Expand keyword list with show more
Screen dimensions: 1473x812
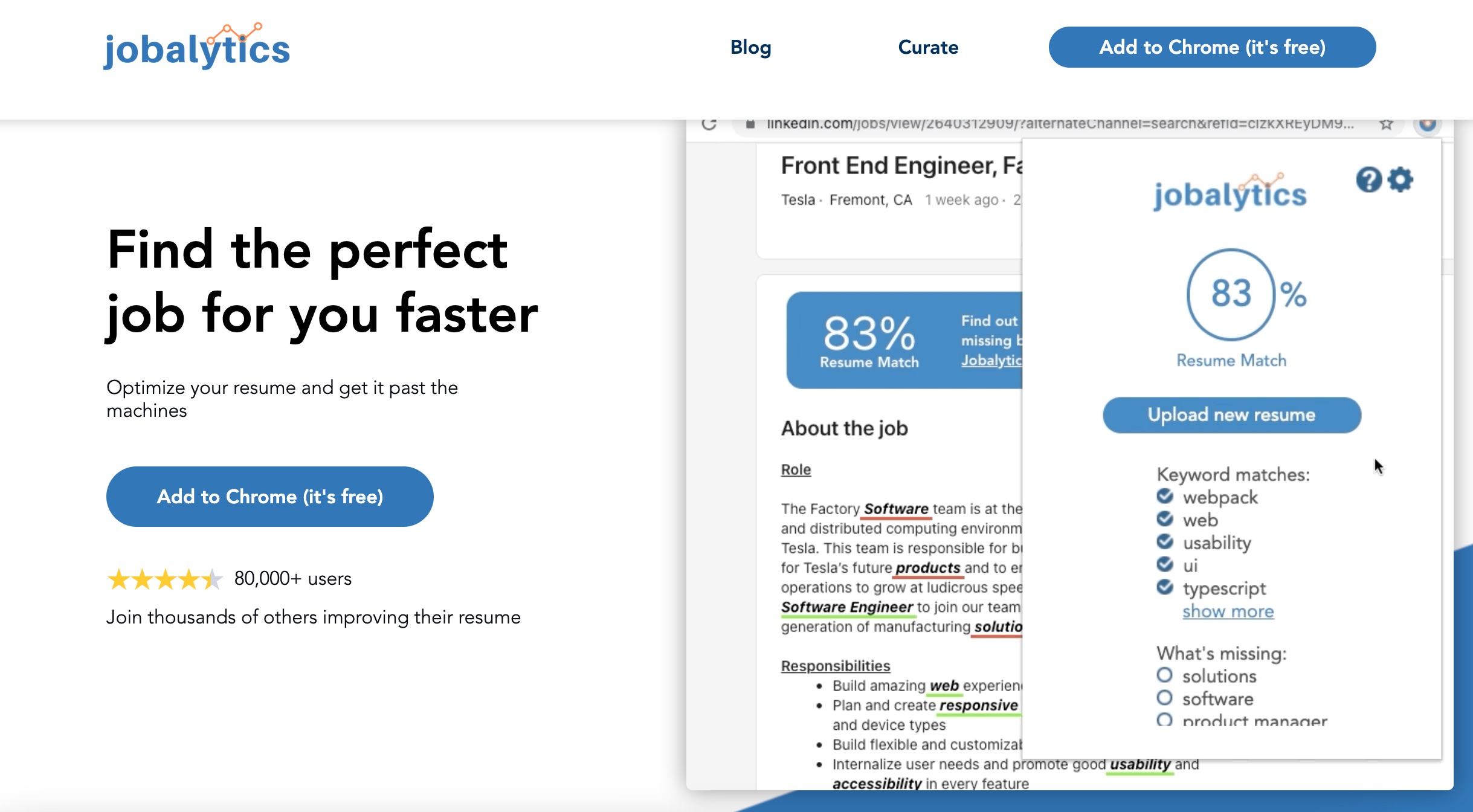click(x=1228, y=611)
